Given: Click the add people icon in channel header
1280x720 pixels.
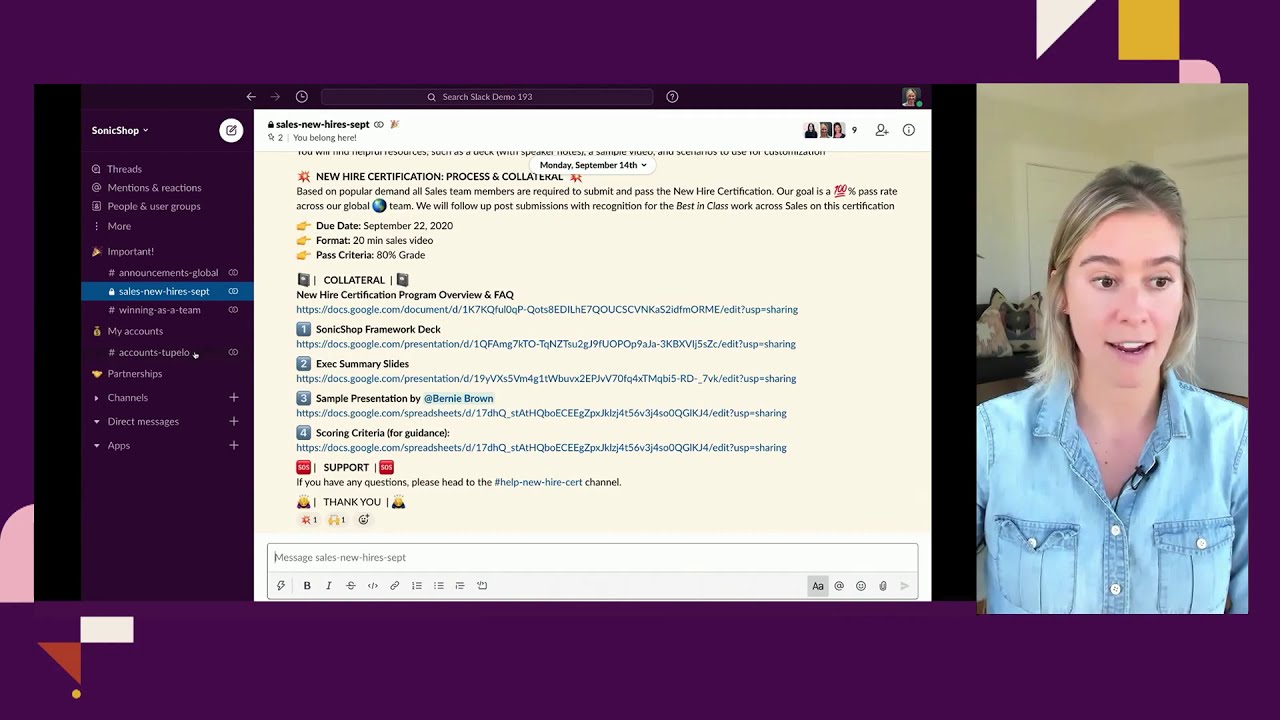Looking at the screenshot, I should (882, 130).
